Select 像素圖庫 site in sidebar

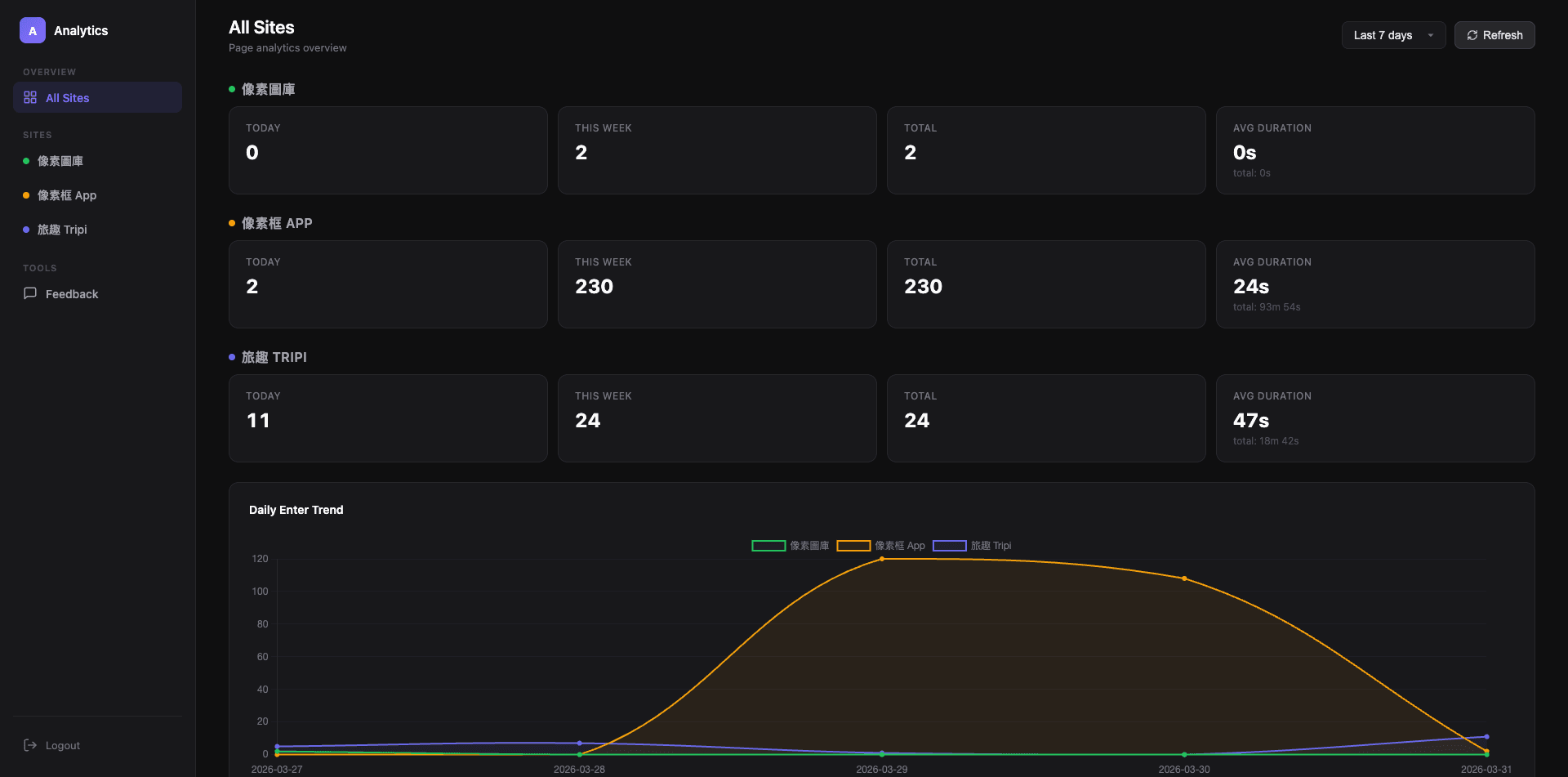[x=60, y=161]
